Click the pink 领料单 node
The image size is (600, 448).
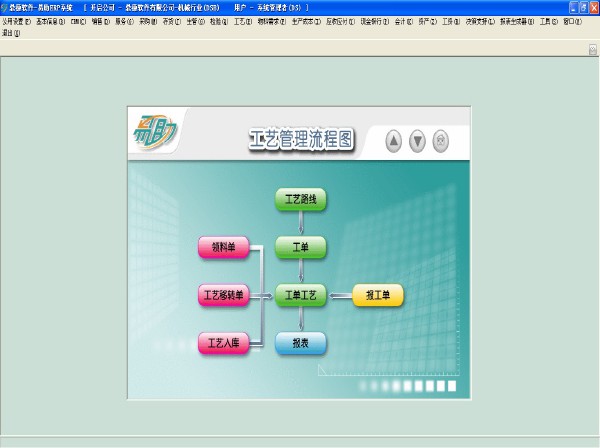point(223,247)
